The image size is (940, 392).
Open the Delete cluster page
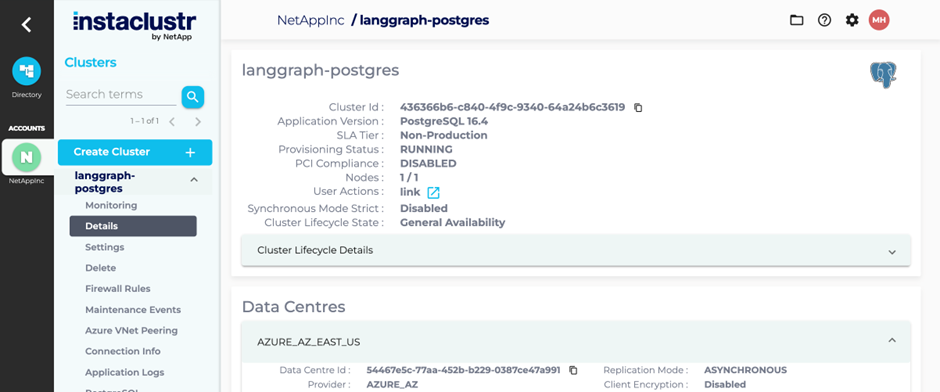pos(100,268)
